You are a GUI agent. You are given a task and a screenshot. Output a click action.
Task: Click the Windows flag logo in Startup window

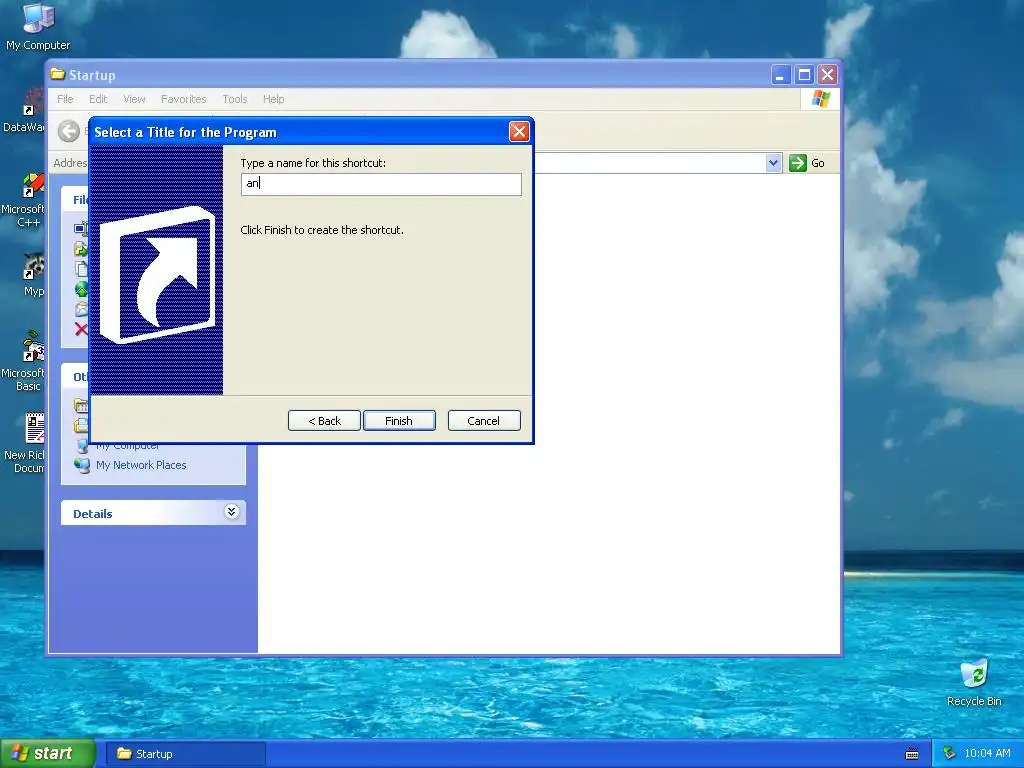(x=820, y=99)
